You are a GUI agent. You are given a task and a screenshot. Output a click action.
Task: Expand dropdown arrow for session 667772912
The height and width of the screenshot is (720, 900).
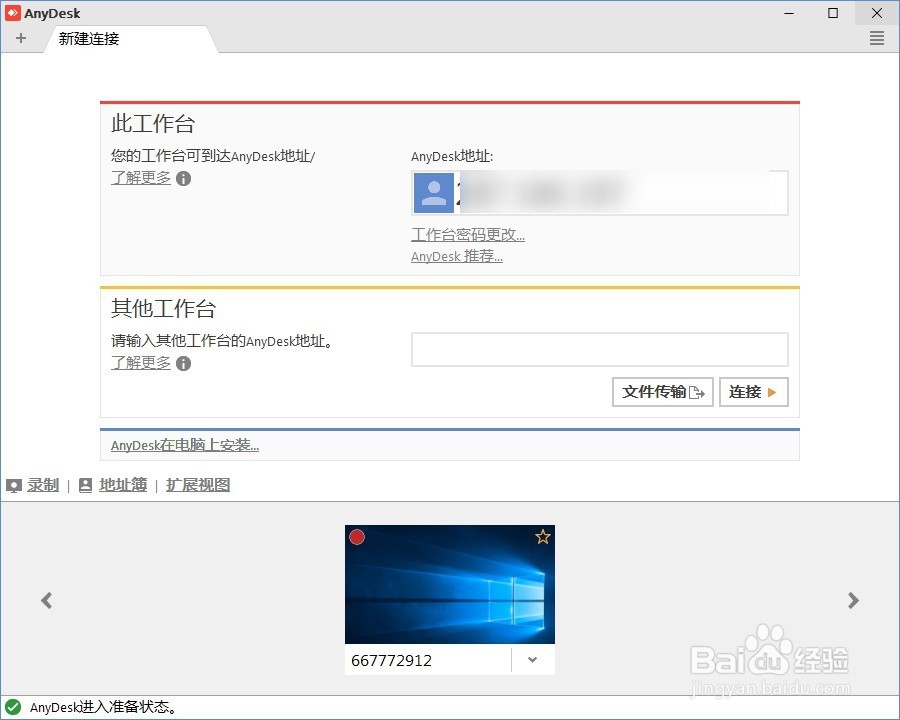click(533, 660)
